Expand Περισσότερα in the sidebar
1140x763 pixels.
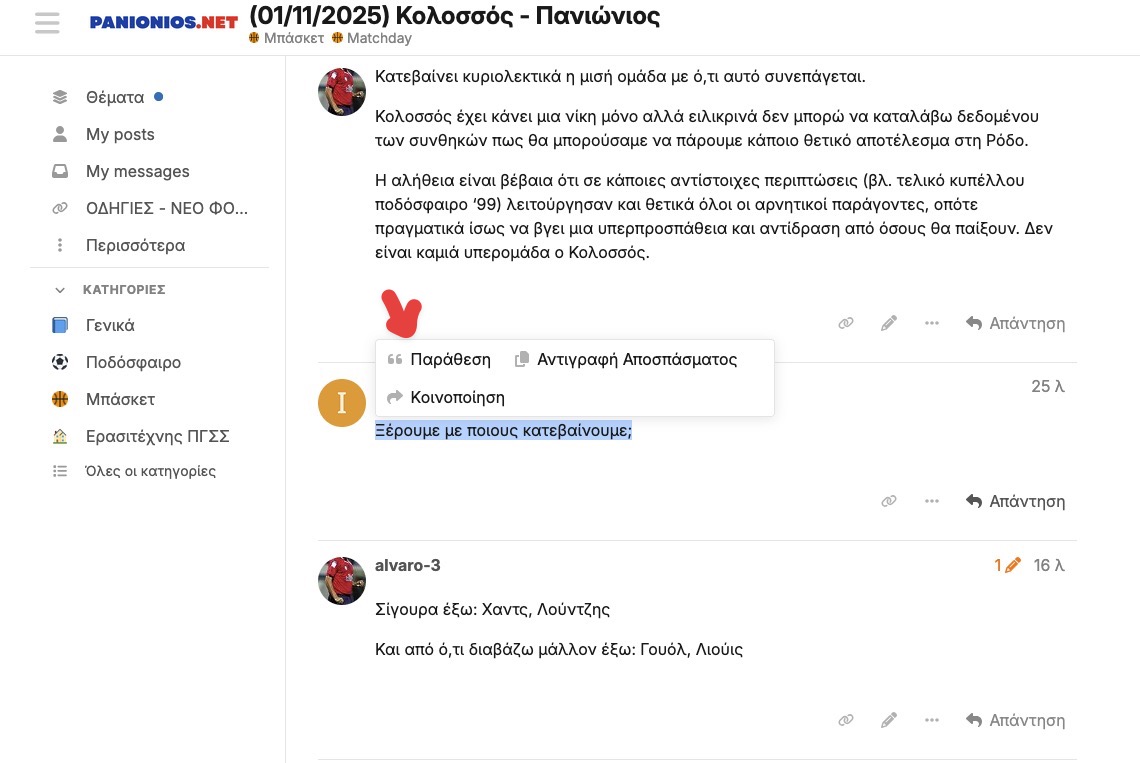(135, 245)
